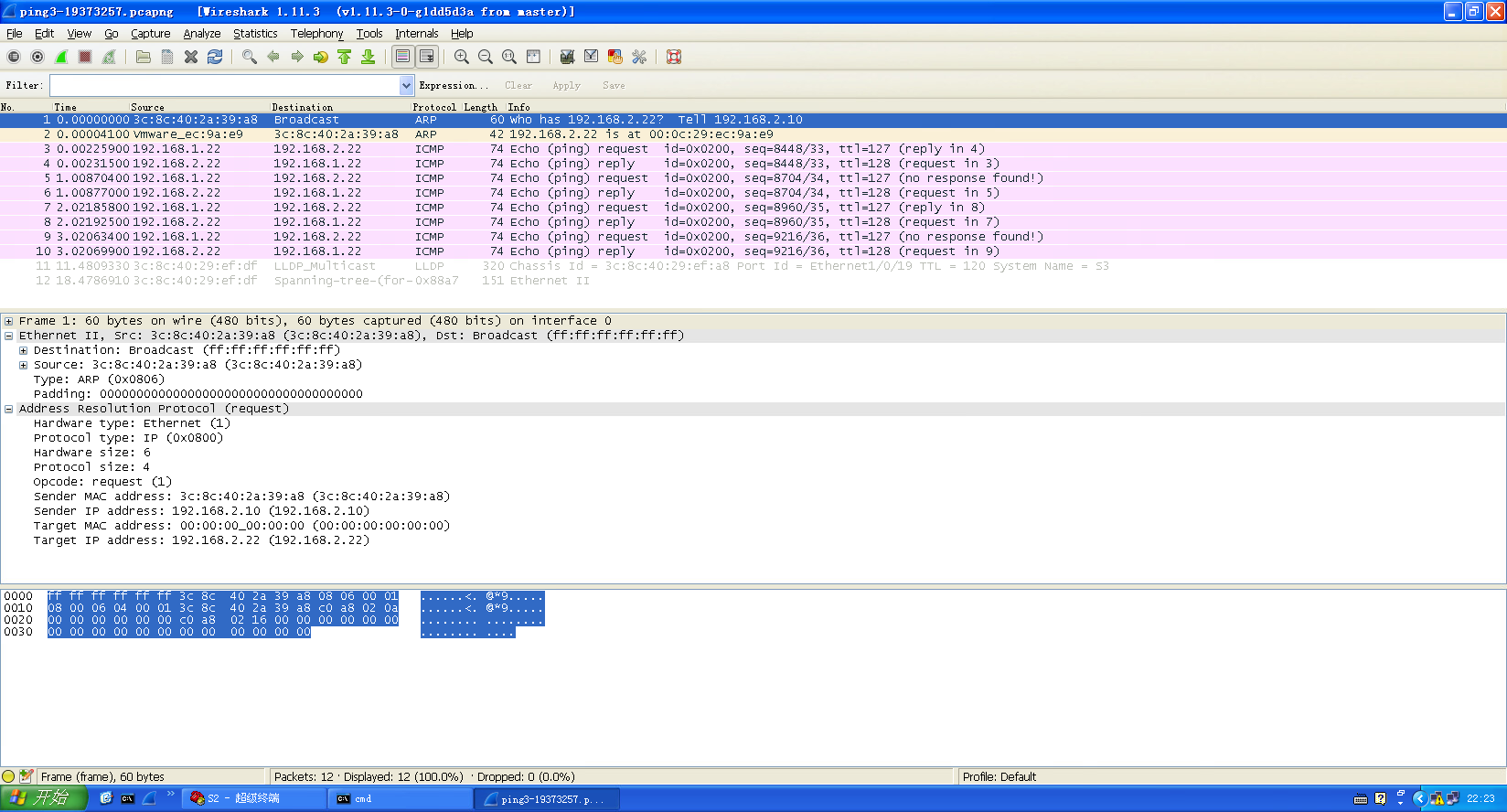The width and height of the screenshot is (1507, 812).
Task: Save this capture file icon
Action: click(167, 57)
